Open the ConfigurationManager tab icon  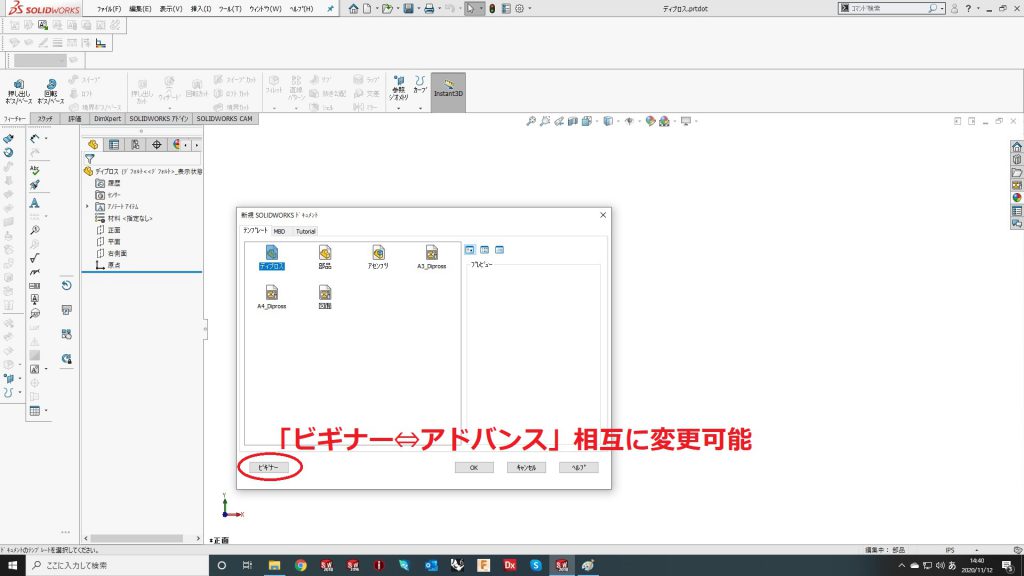[135, 144]
